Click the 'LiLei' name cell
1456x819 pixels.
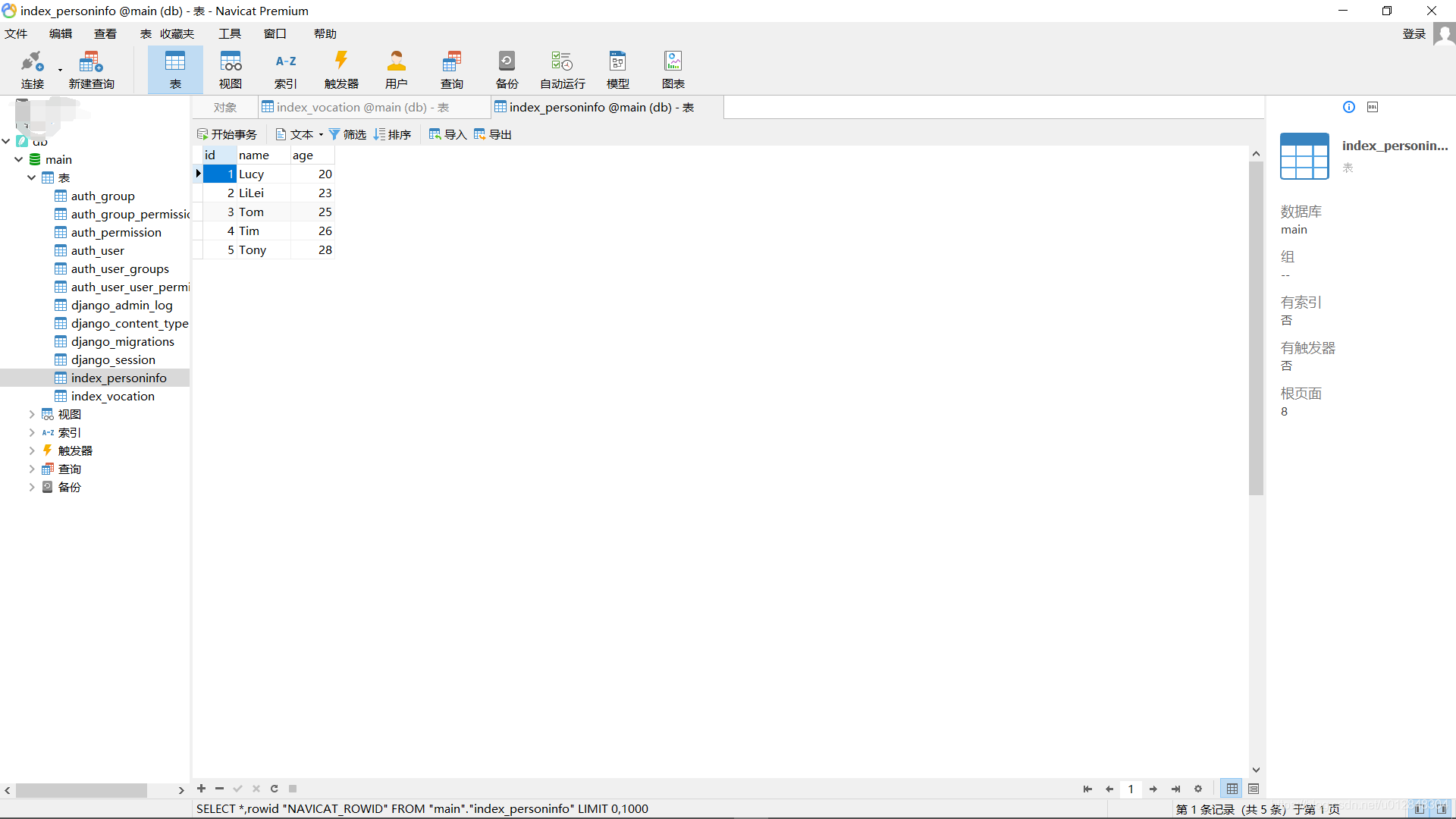pyautogui.click(x=263, y=193)
